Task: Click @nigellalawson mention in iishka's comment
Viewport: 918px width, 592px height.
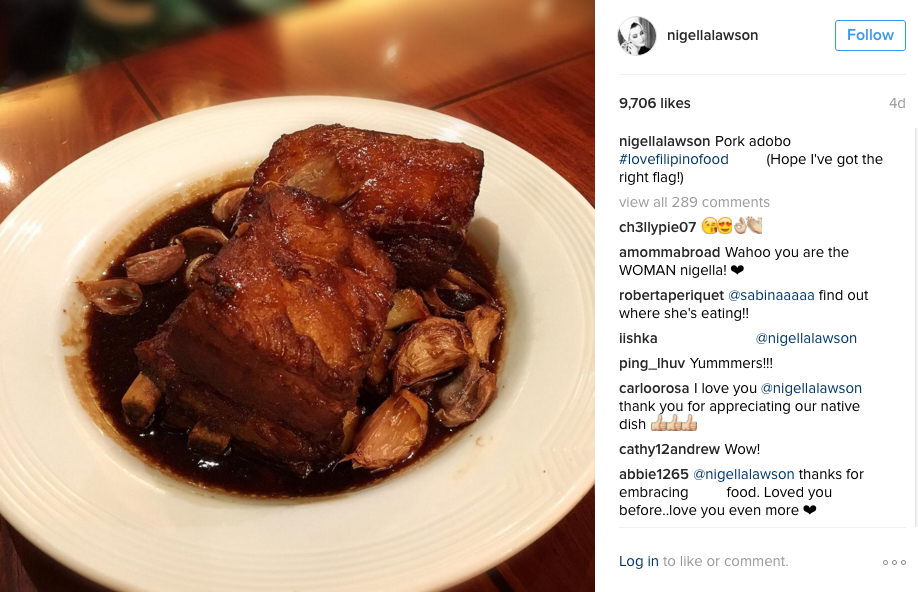Action: coord(806,338)
